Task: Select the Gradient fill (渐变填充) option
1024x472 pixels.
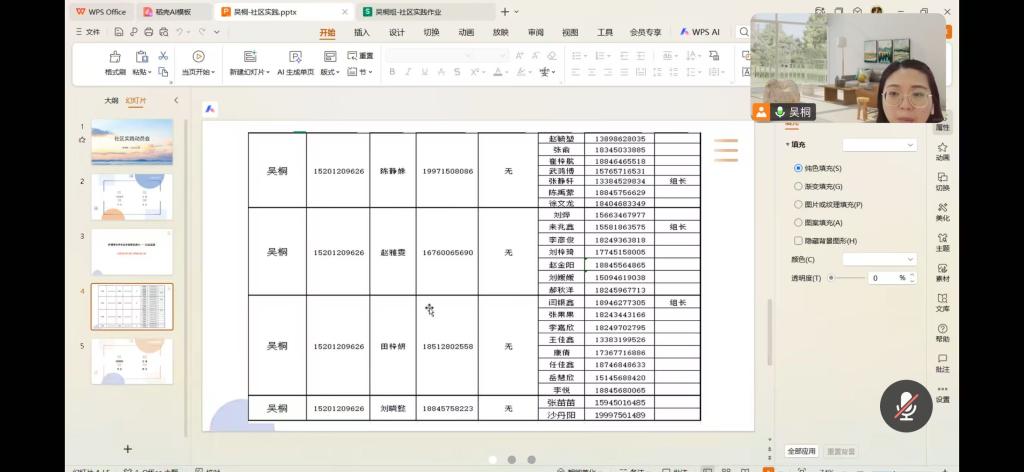Action: click(797, 187)
